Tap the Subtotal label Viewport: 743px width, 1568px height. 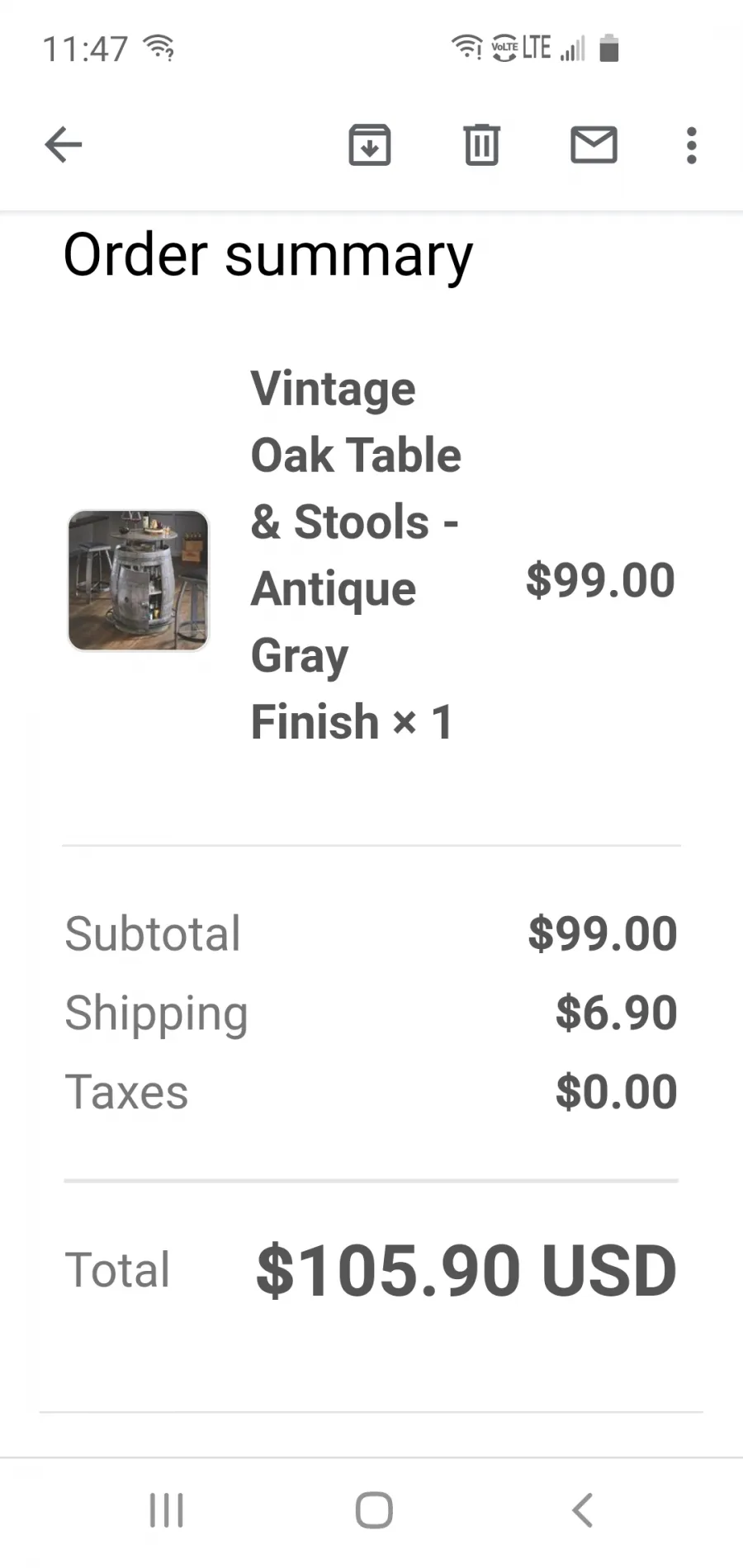click(x=153, y=933)
